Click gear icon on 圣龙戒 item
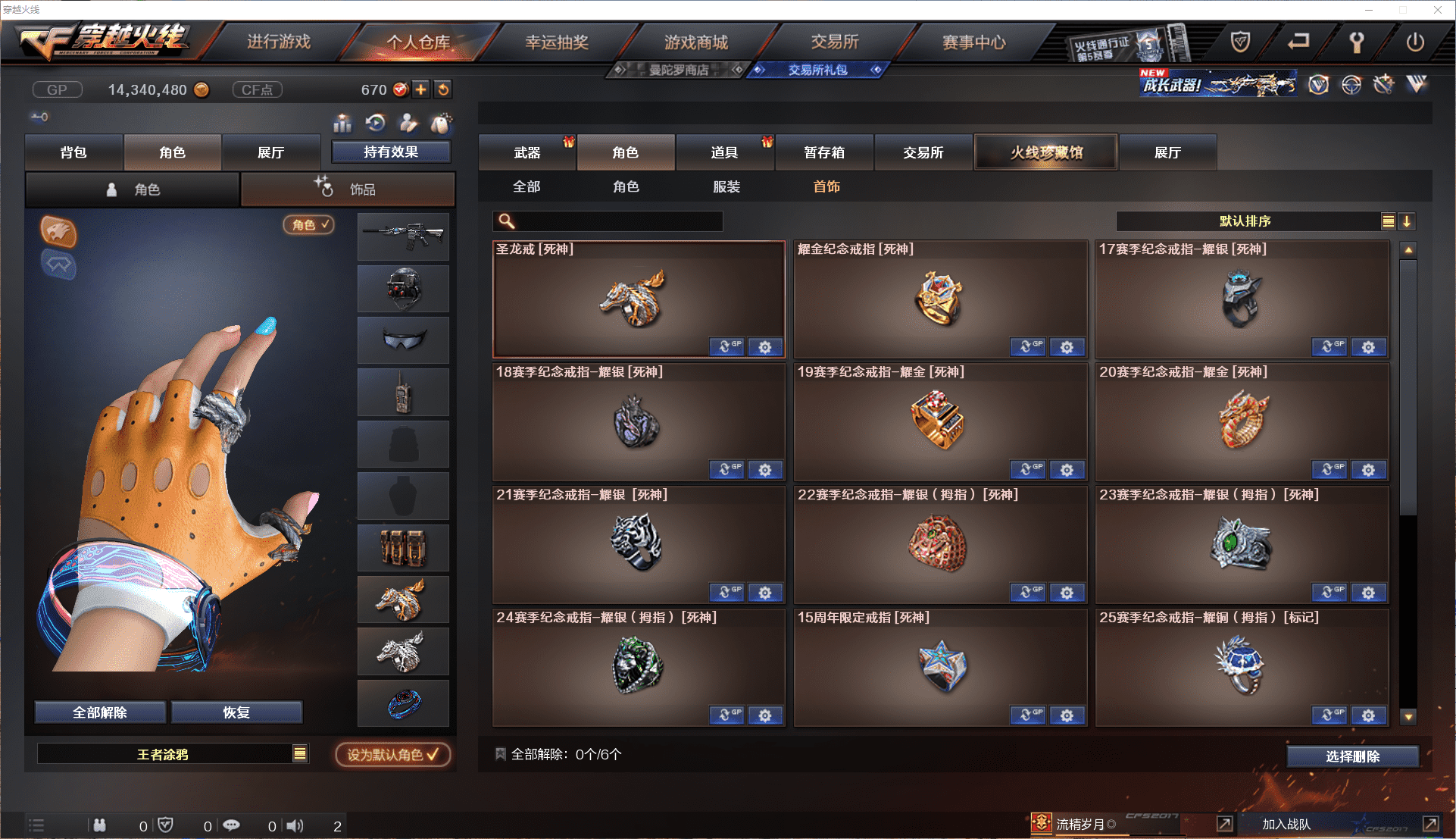 pyautogui.click(x=765, y=347)
